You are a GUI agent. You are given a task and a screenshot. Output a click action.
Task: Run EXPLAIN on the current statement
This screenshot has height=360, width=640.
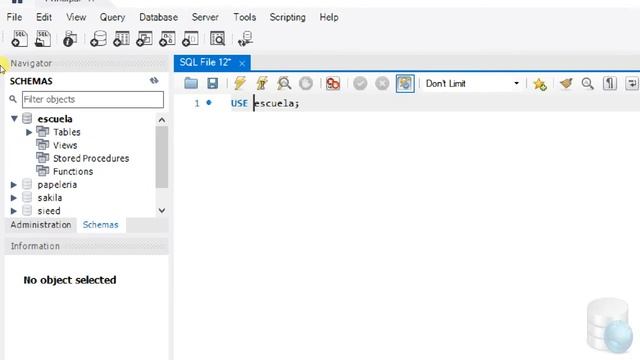pos(284,83)
